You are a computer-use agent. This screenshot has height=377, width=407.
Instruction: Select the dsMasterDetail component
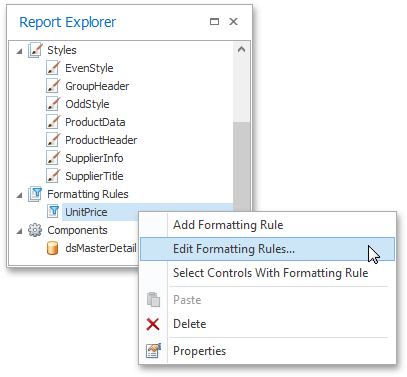pos(101,248)
